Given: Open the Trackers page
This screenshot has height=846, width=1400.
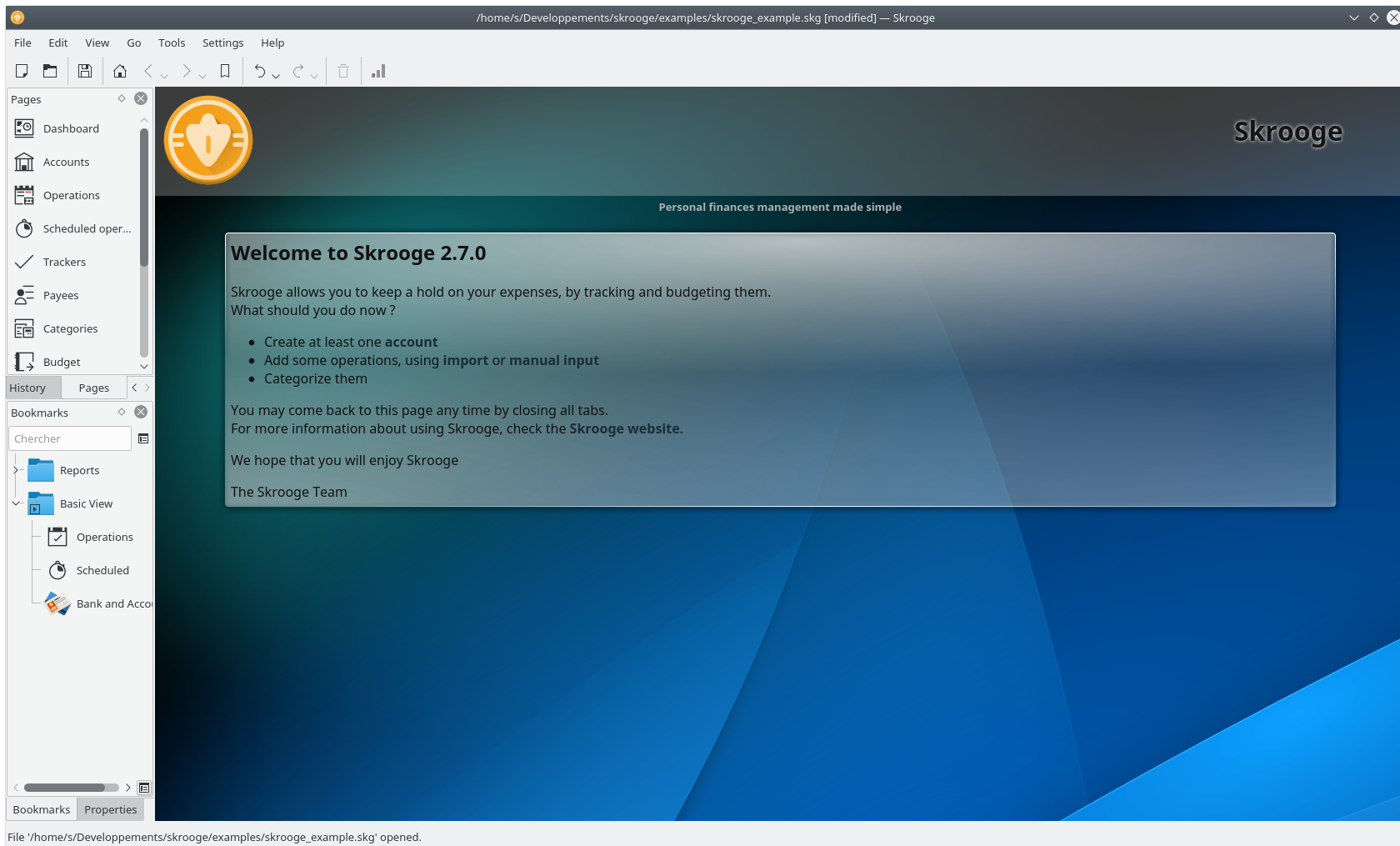Looking at the screenshot, I should click(64, 262).
